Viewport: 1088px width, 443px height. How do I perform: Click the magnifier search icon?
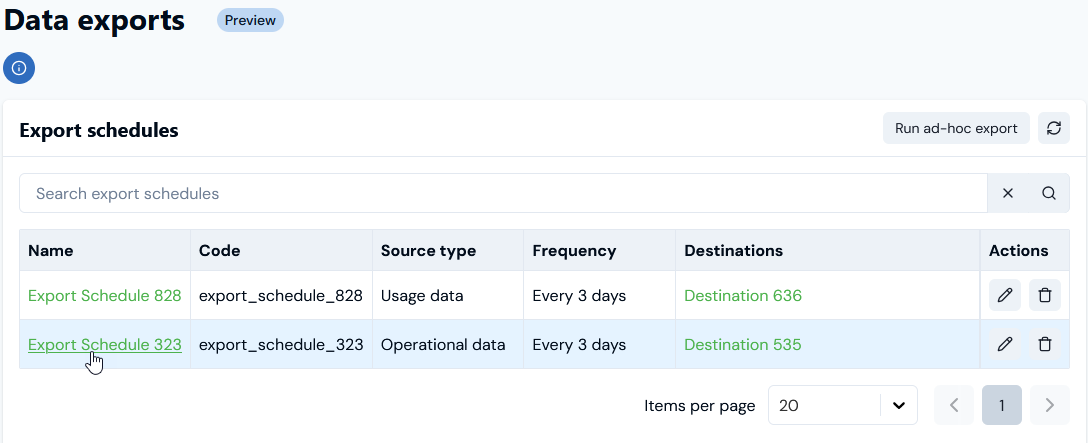pyautogui.click(x=1049, y=193)
